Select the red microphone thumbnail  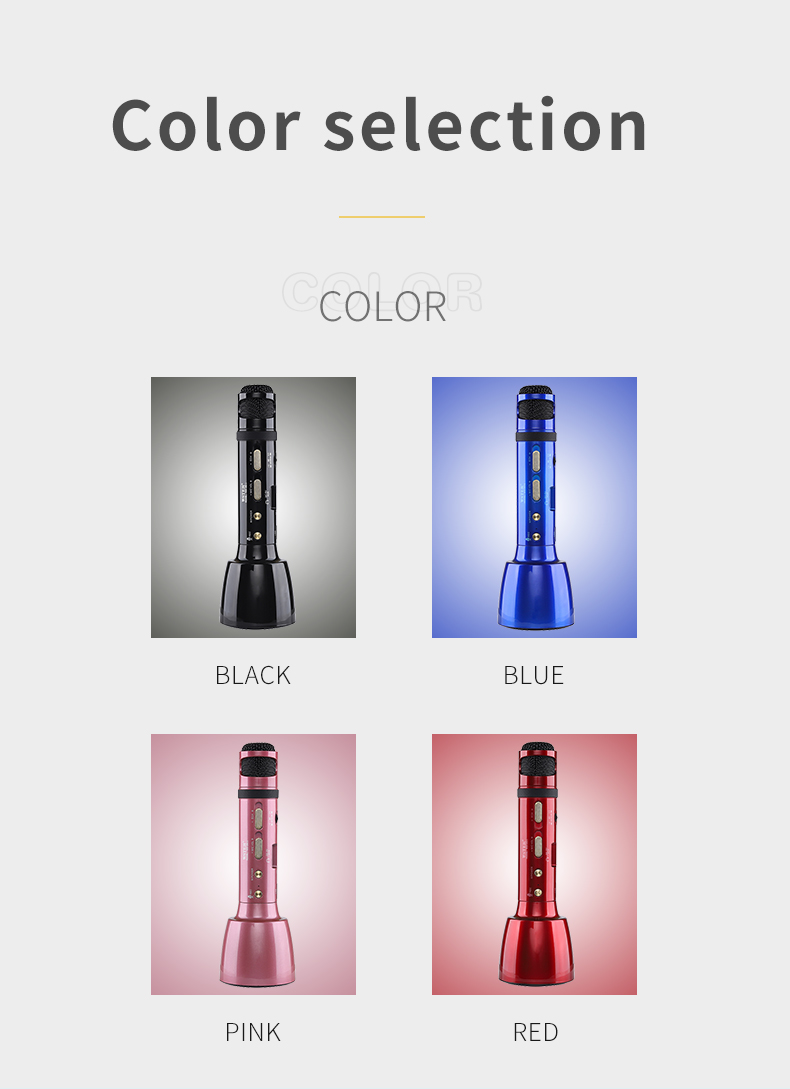(534, 864)
